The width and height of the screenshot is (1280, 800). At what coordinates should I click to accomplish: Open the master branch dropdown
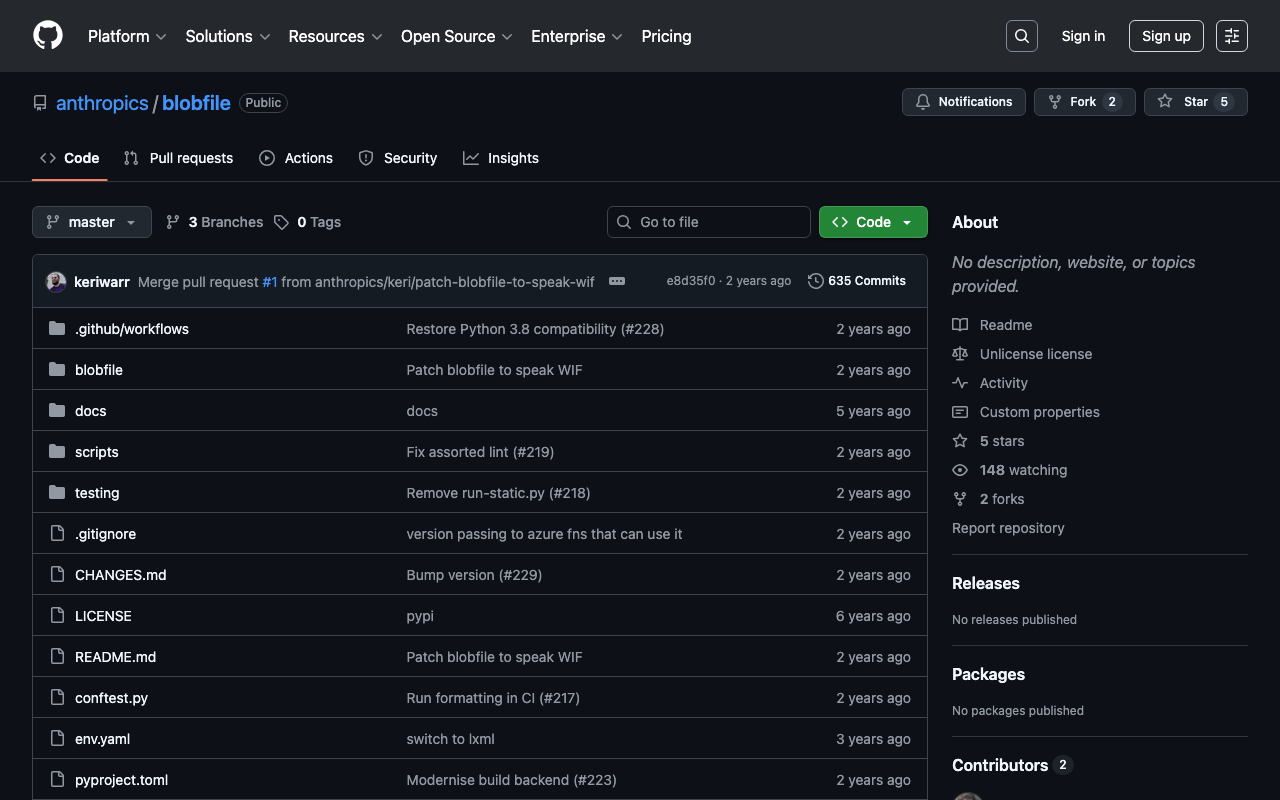(92, 222)
